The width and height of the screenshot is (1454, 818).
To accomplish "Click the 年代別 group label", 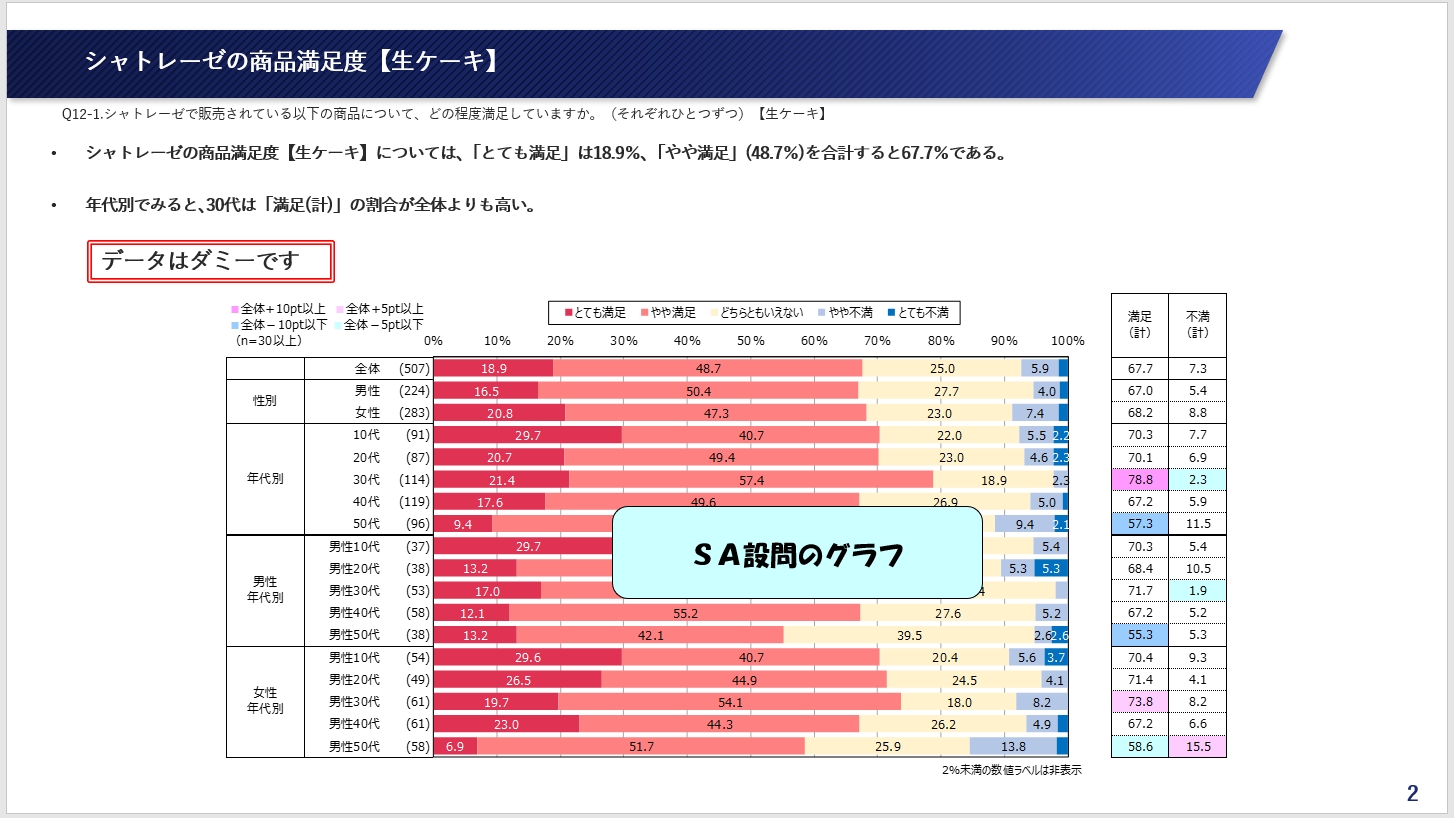I will 265,479.
